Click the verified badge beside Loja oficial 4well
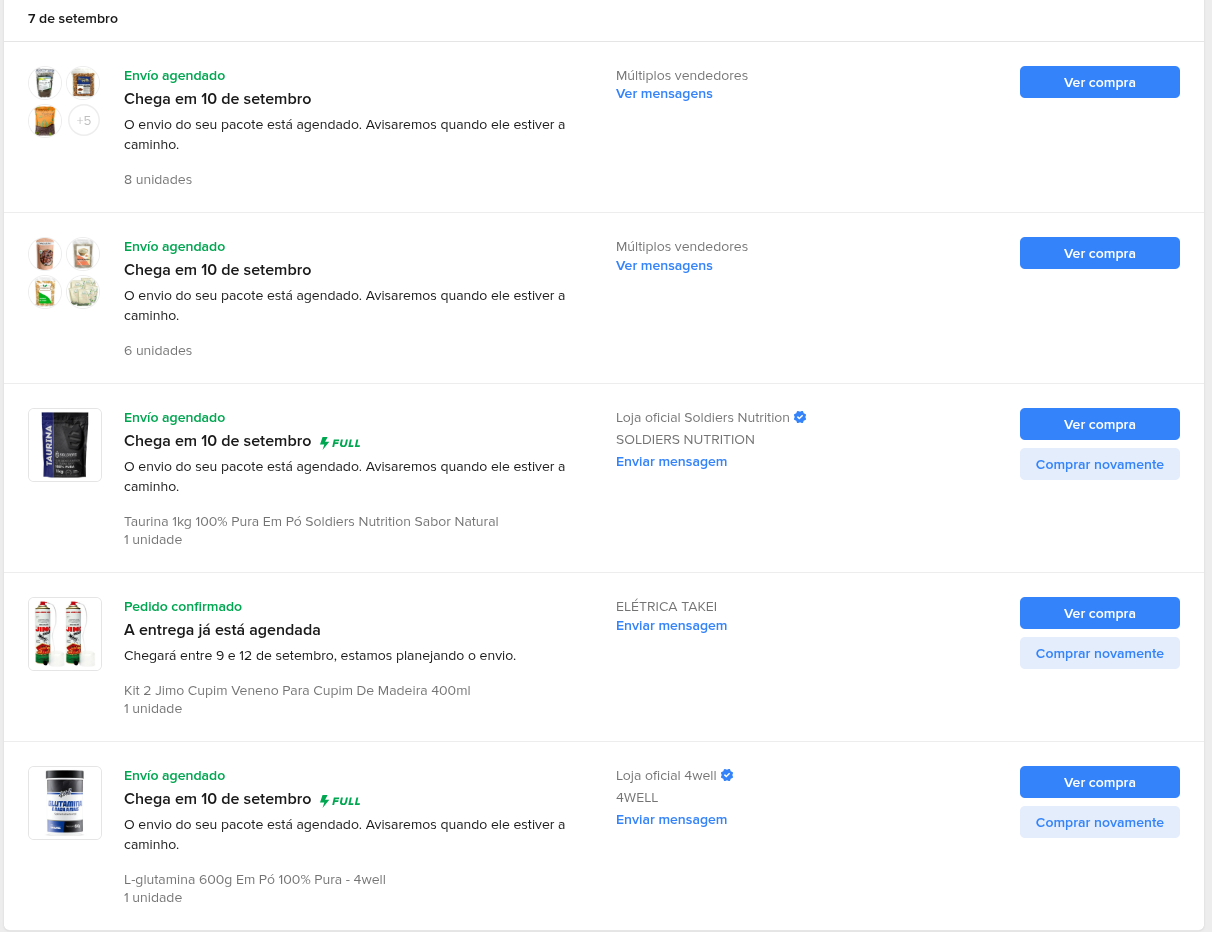Viewport: 1212px width, 932px height. click(x=727, y=775)
